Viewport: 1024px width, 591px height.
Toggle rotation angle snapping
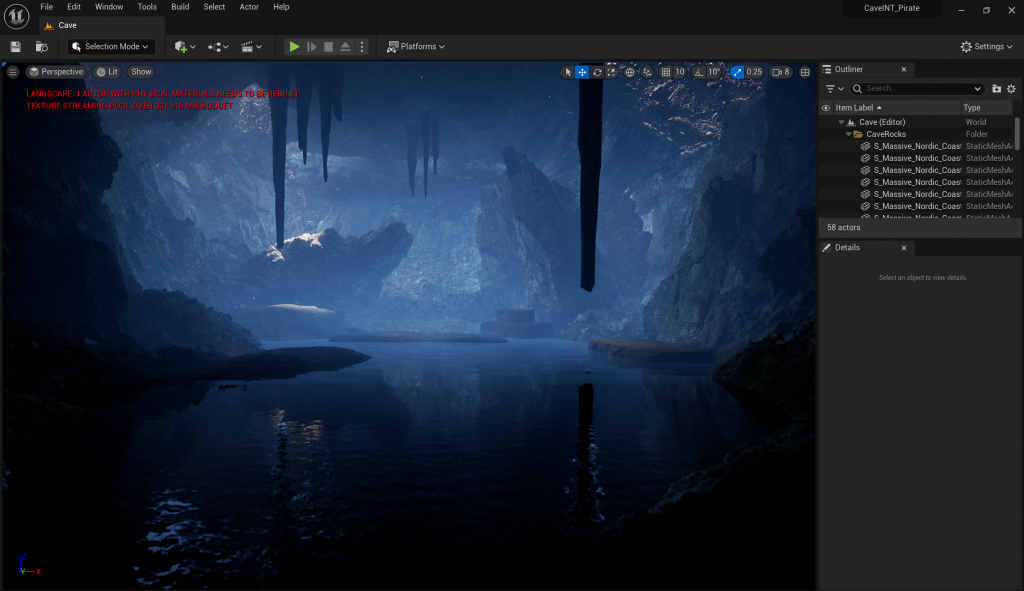point(699,72)
